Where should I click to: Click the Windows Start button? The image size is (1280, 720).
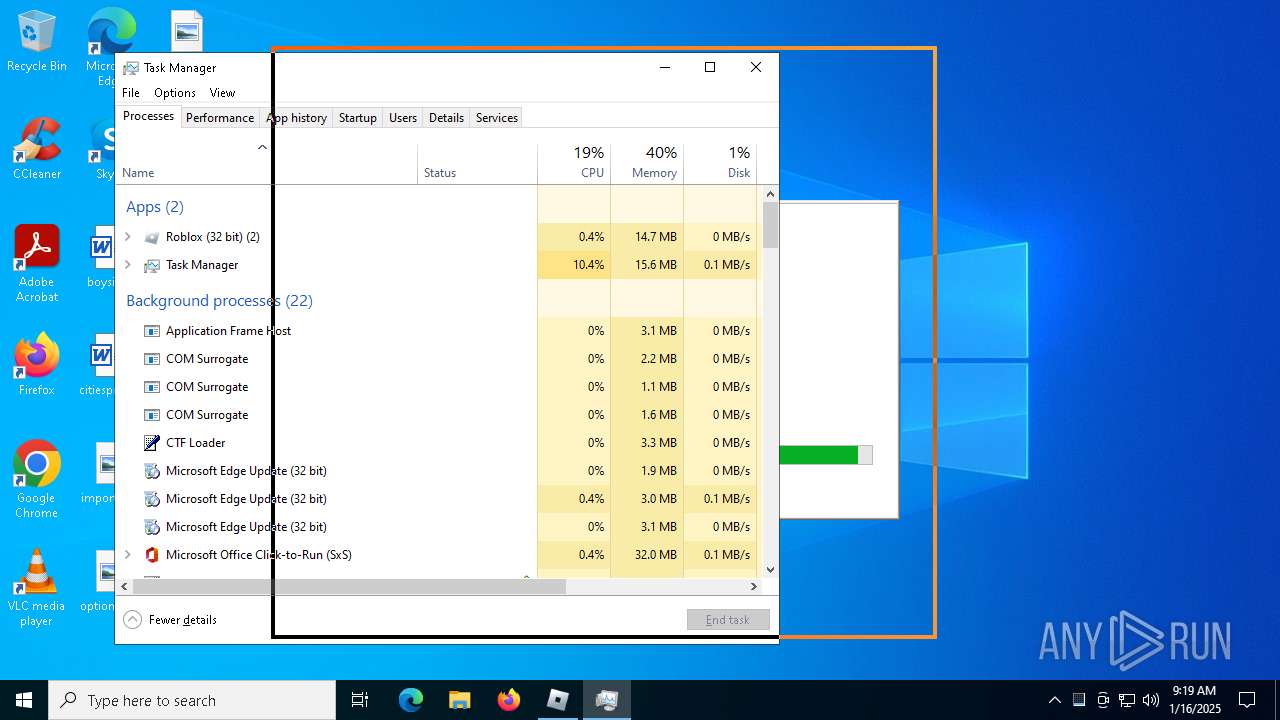click(x=24, y=700)
